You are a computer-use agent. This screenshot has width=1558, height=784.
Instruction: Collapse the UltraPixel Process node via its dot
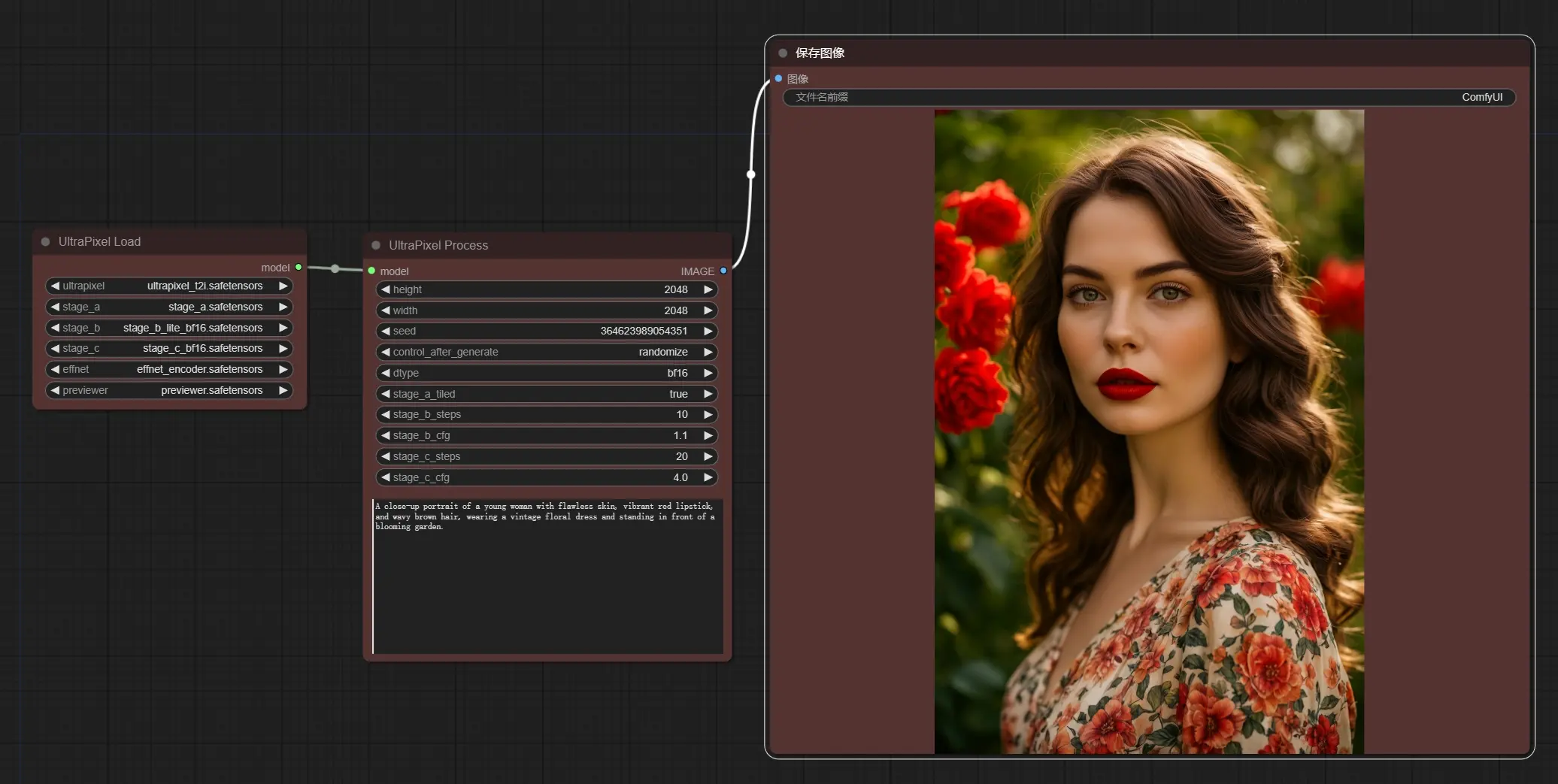pyautogui.click(x=376, y=245)
